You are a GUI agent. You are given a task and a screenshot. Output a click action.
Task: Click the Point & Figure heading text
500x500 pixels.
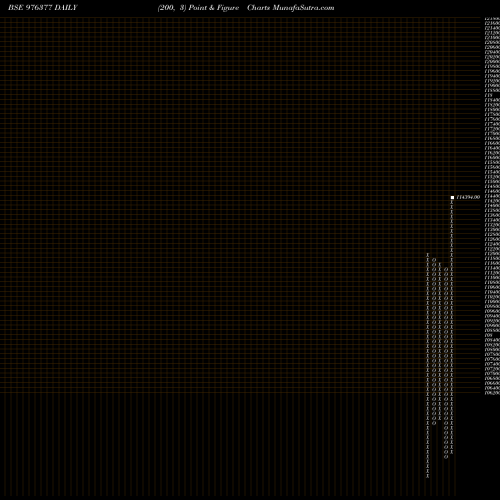coord(214,8)
